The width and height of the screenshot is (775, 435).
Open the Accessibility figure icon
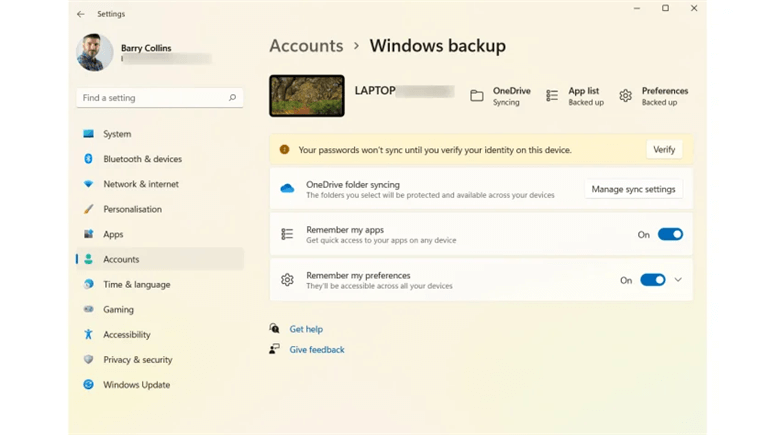pyautogui.click(x=88, y=335)
